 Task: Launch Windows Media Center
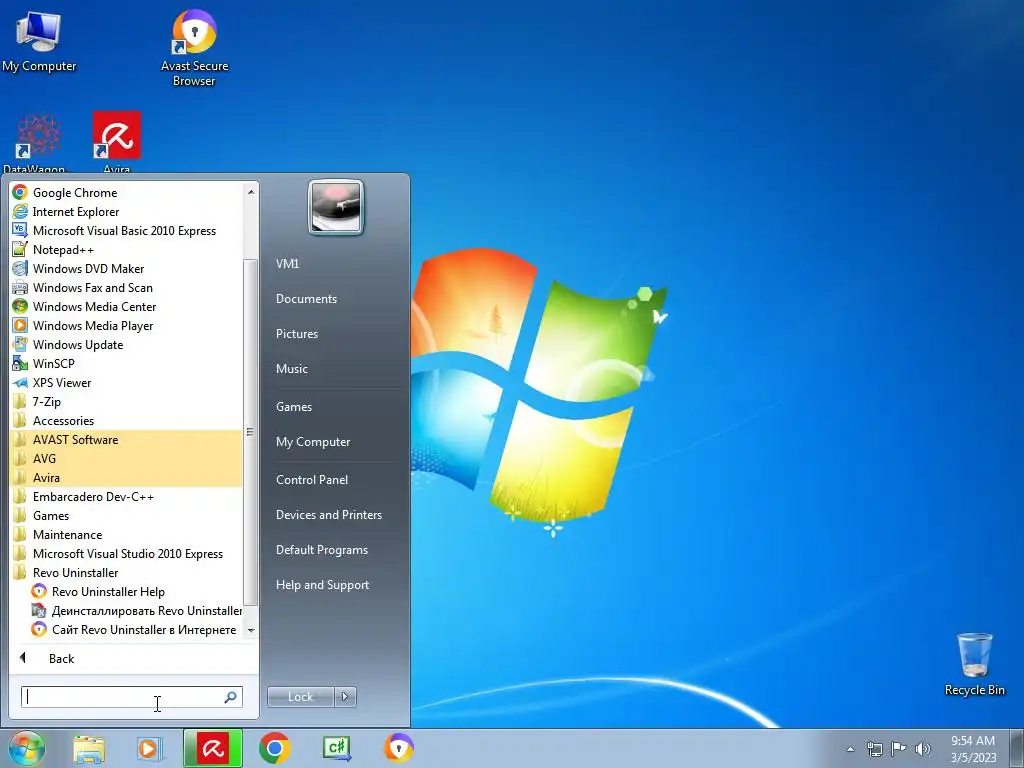127,306
